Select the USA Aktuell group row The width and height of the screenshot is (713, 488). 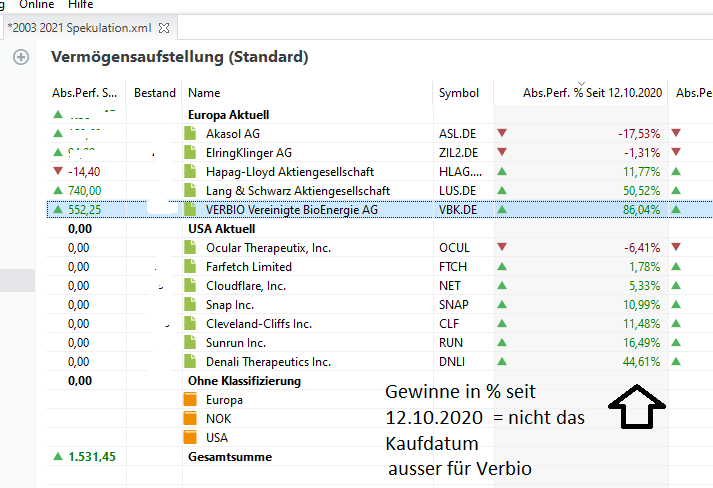click(221, 229)
